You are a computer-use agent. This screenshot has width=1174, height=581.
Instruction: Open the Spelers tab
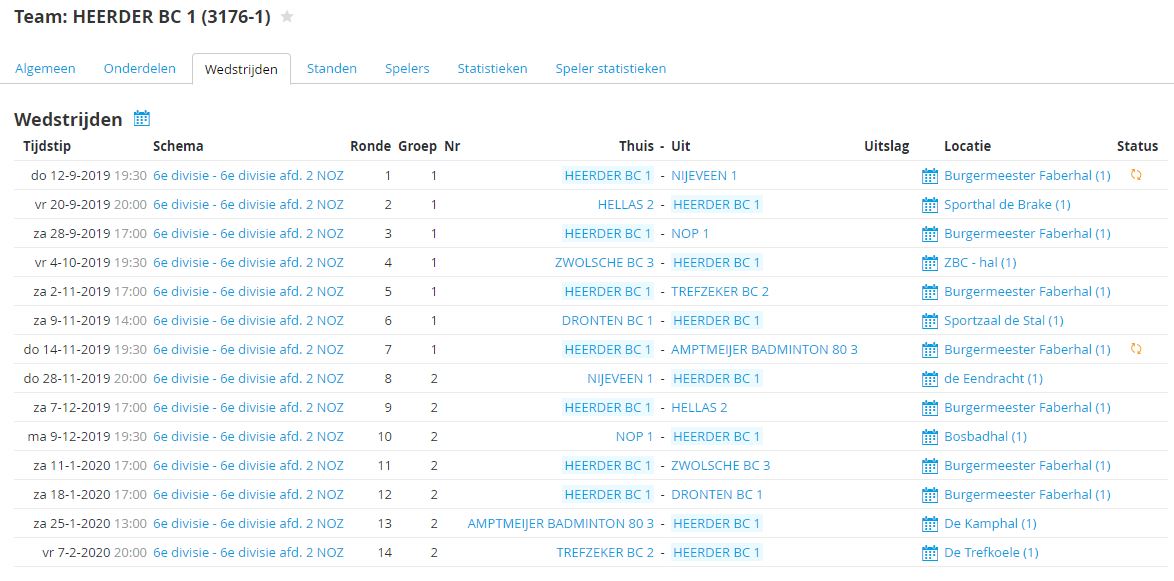pos(407,69)
